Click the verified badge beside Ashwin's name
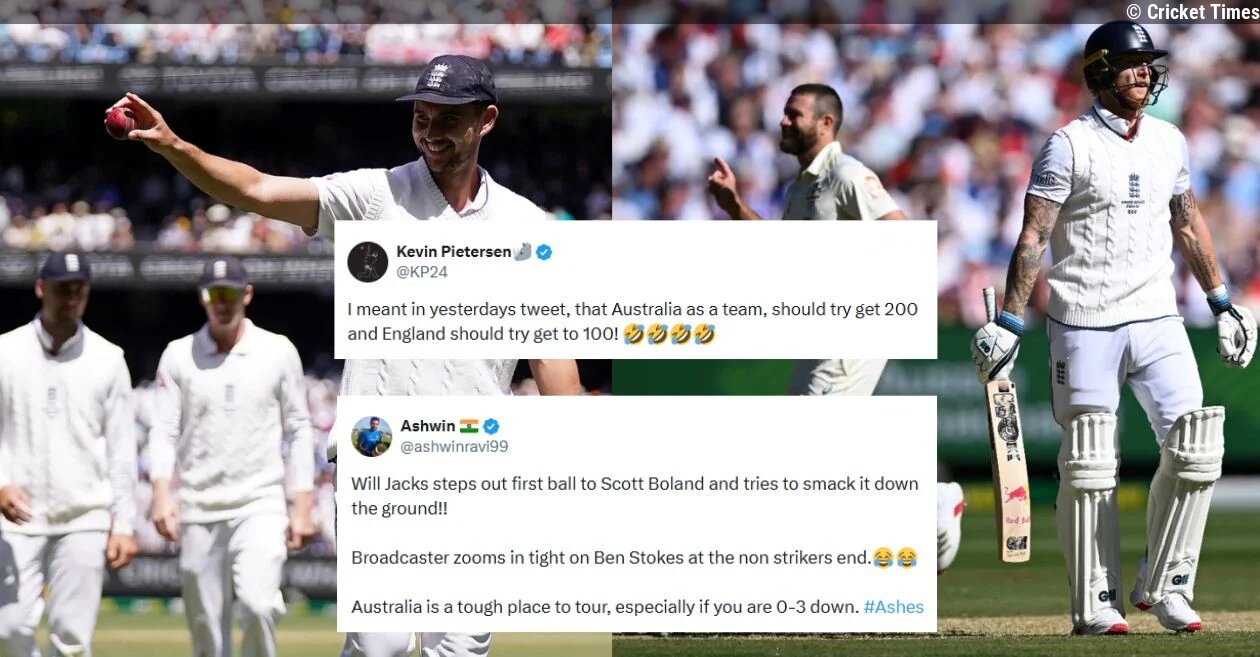Screen dimensions: 1260x657 coord(491,426)
